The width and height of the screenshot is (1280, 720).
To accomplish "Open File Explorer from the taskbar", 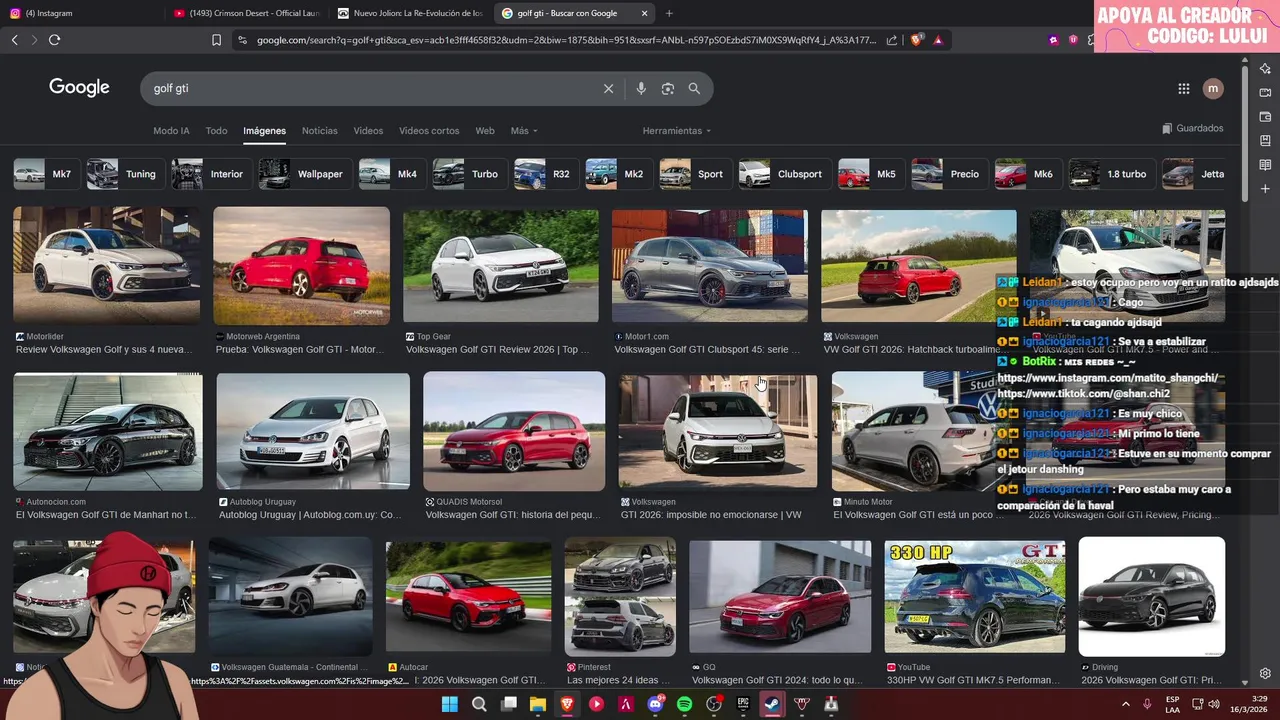I will tap(537, 704).
